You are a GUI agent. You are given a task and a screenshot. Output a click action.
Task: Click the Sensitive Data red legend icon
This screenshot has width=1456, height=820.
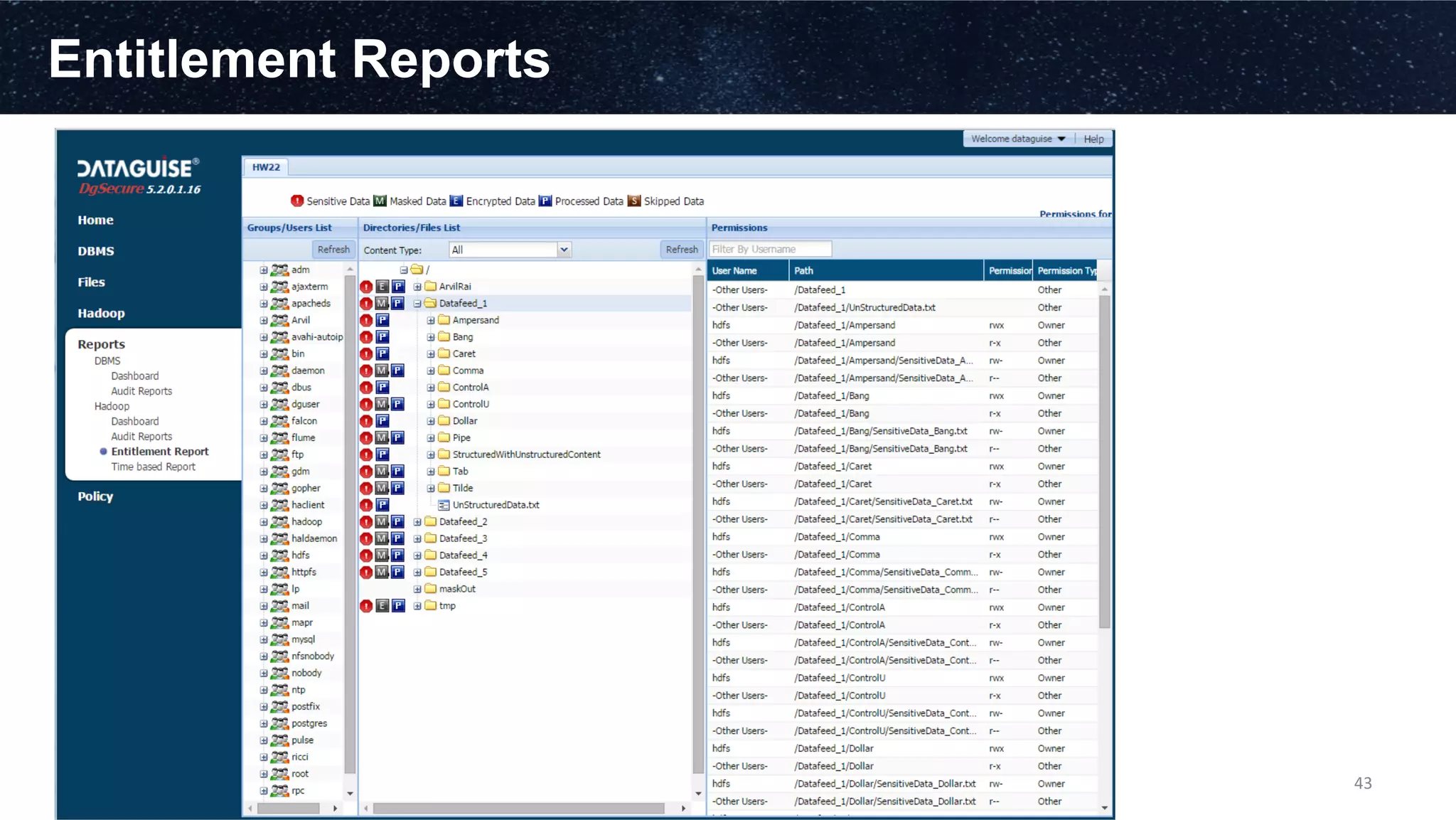point(297,201)
